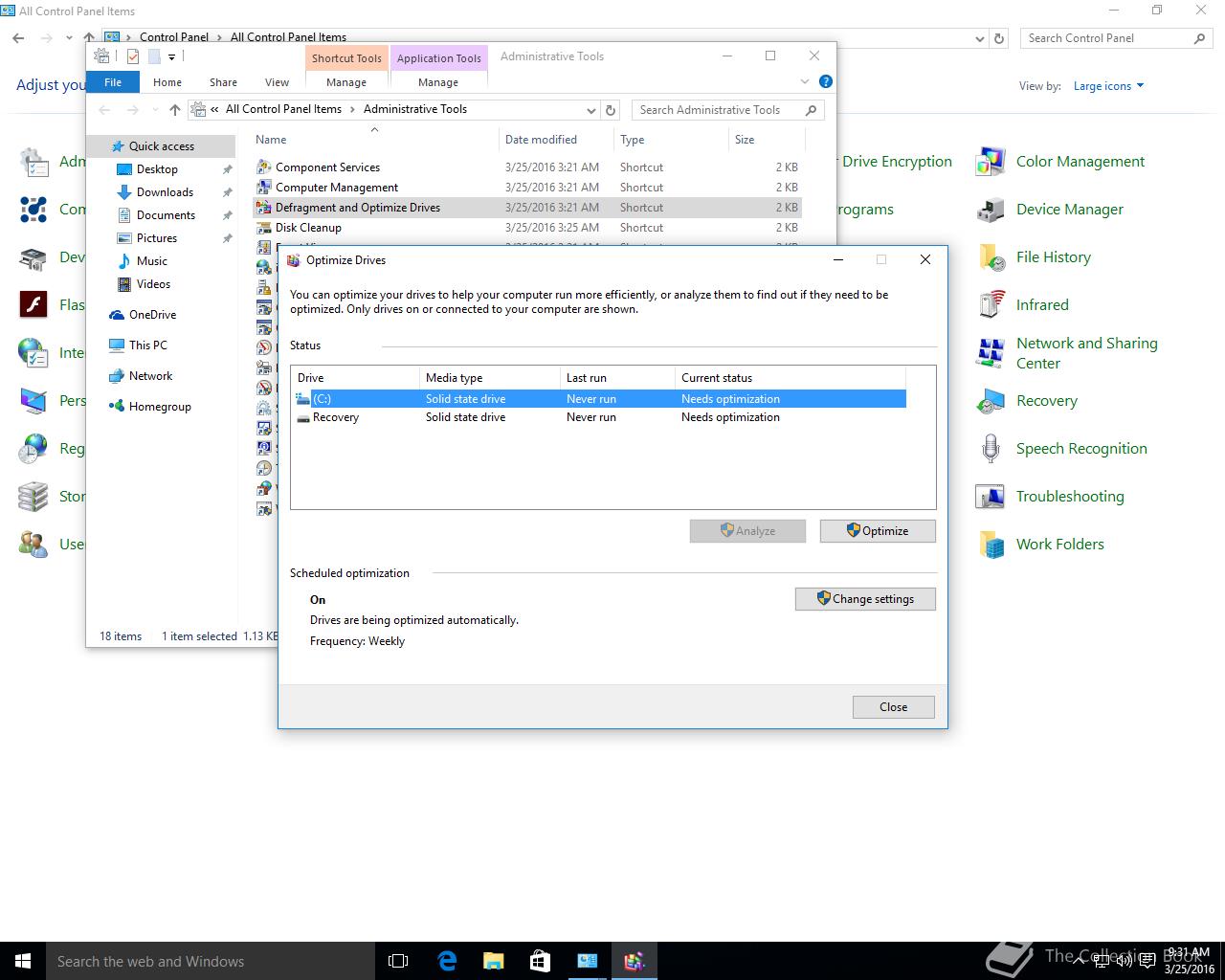The image size is (1225, 980).
Task: Open Network and Sharing Center icon
Action: coord(991,353)
